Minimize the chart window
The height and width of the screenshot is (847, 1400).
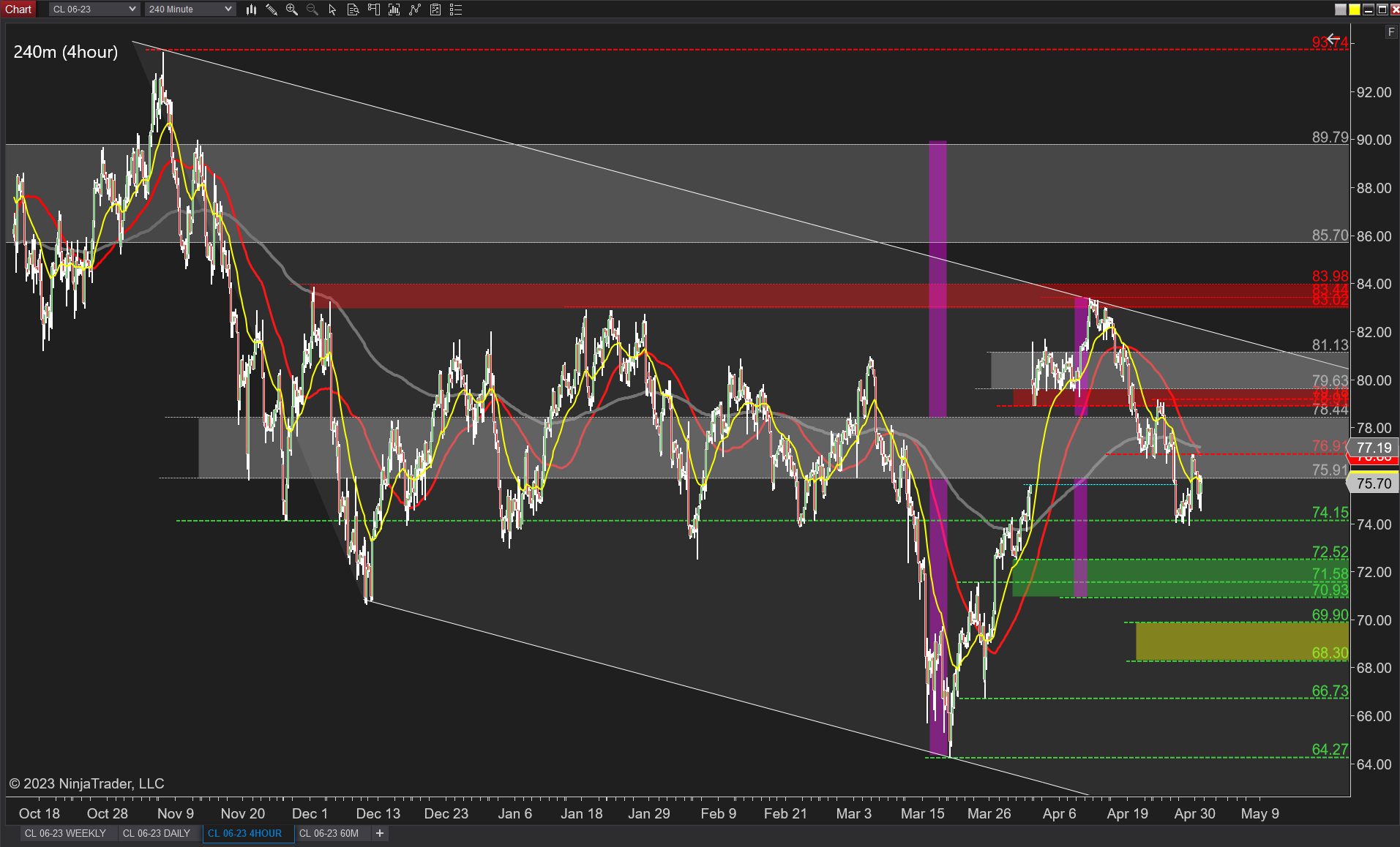1369,10
